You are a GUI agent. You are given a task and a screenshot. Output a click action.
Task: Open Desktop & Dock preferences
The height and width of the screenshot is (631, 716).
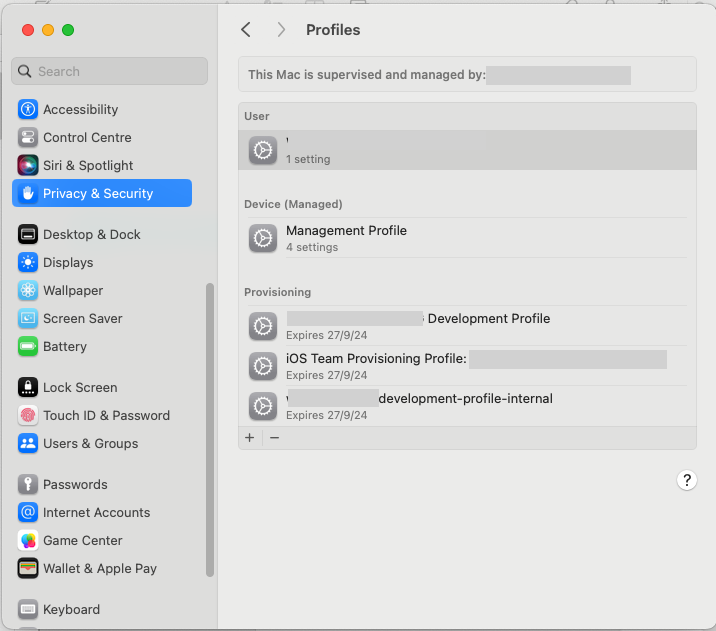coord(91,234)
